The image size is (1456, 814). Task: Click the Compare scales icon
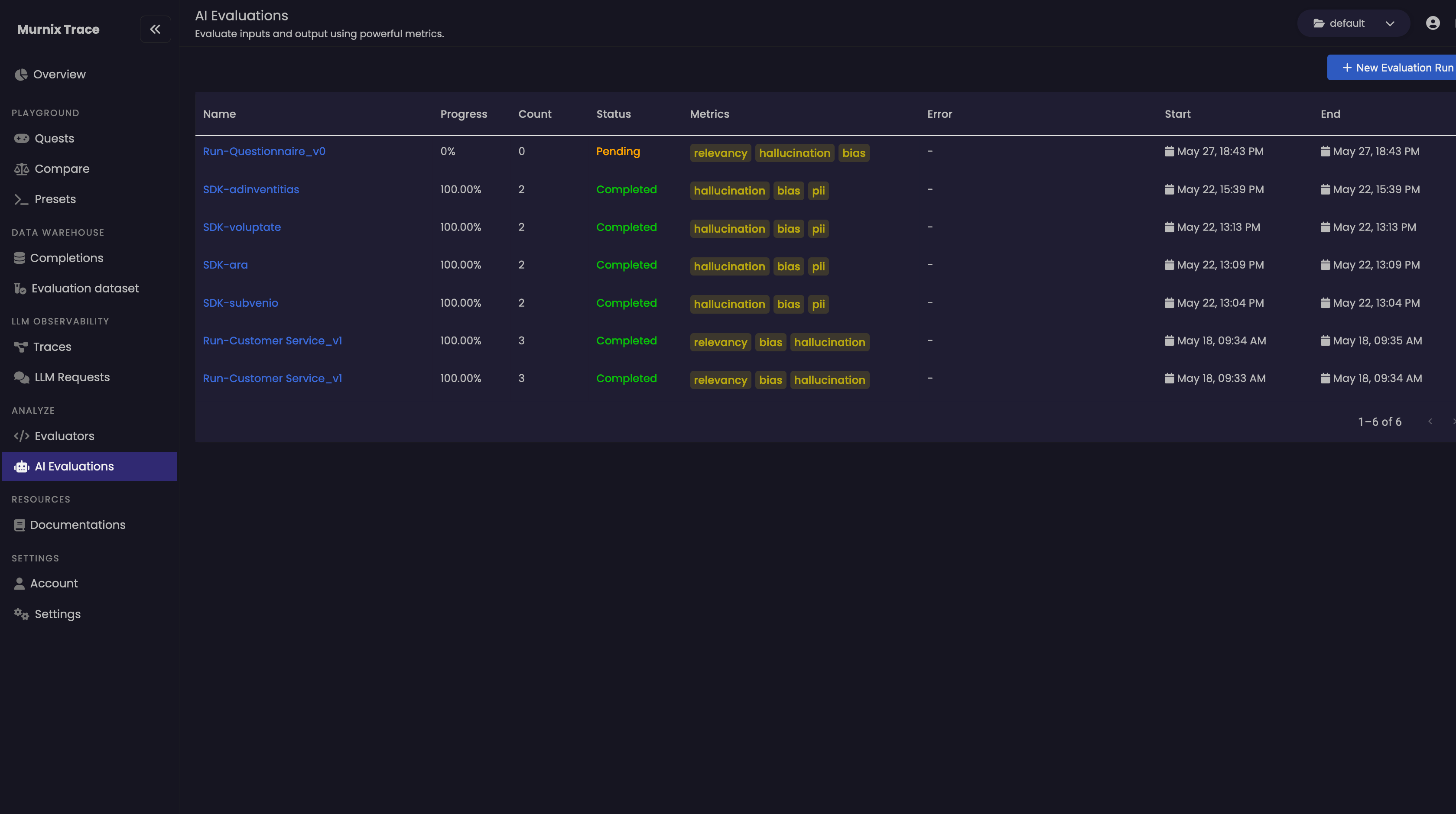[22, 169]
